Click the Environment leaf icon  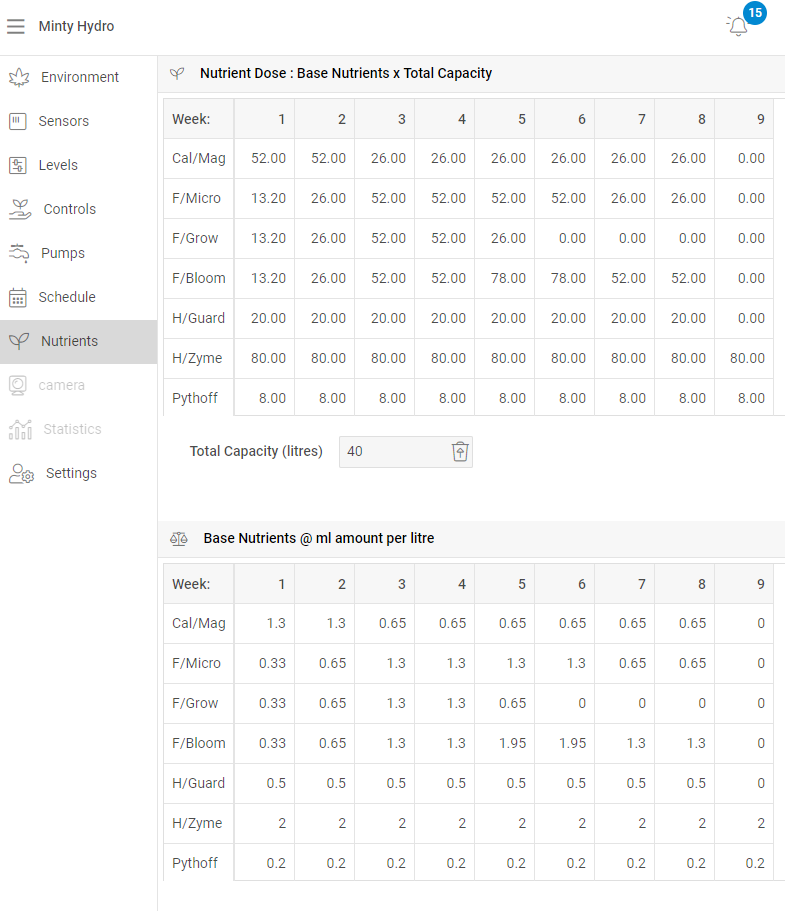point(18,77)
